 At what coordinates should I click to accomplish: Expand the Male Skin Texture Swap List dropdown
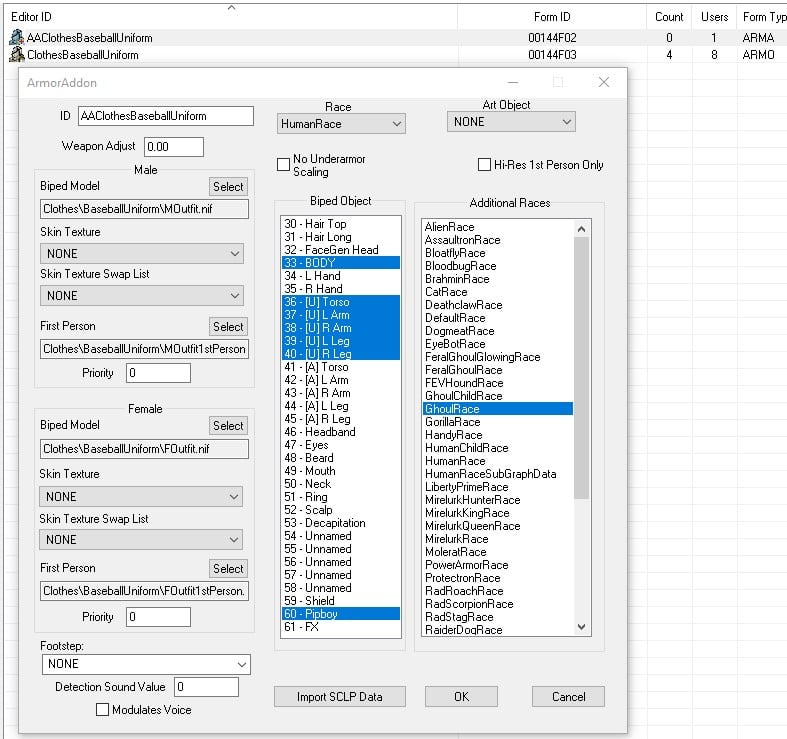click(x=142, y=296)
